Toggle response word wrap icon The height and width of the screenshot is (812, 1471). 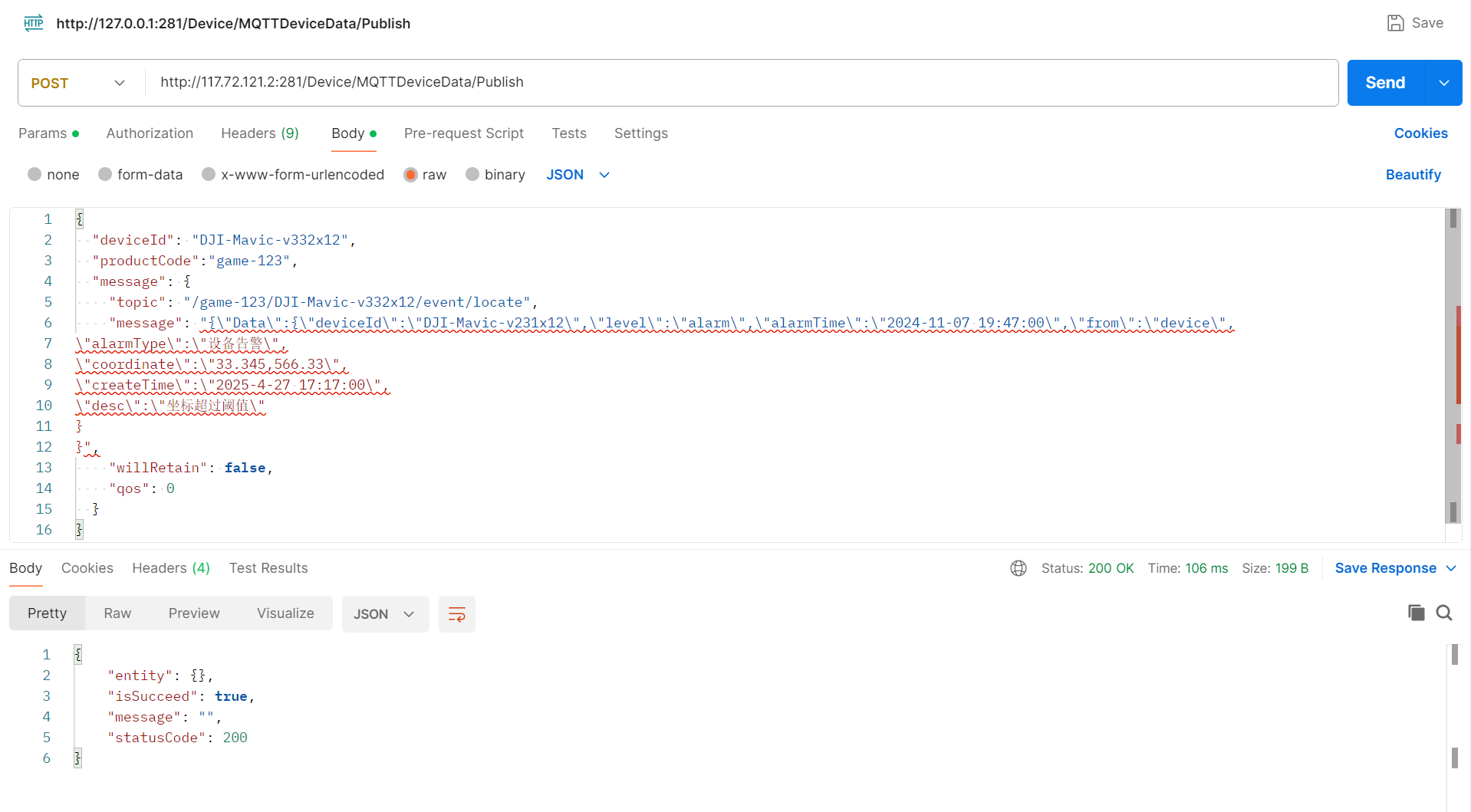tap(456, 614)
